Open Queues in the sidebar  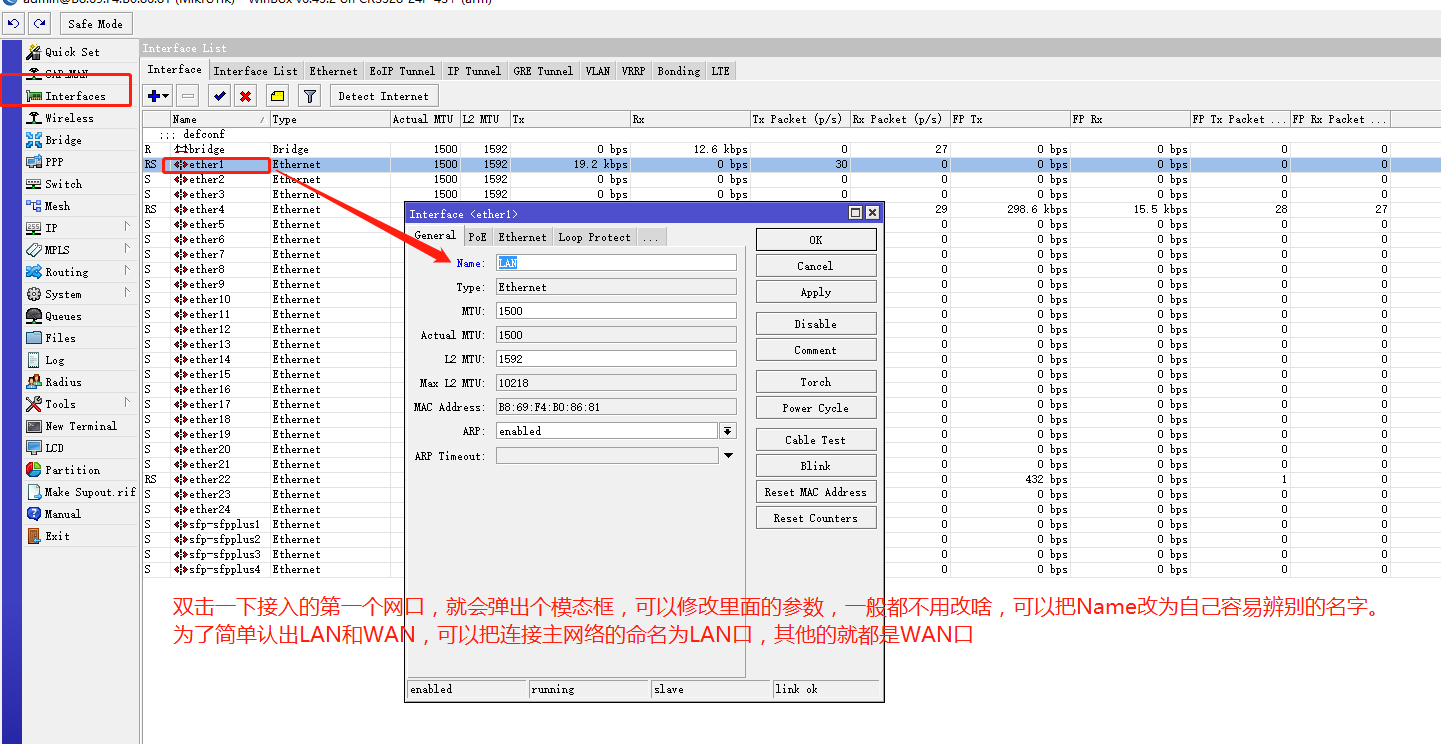[x=63, y=316]
